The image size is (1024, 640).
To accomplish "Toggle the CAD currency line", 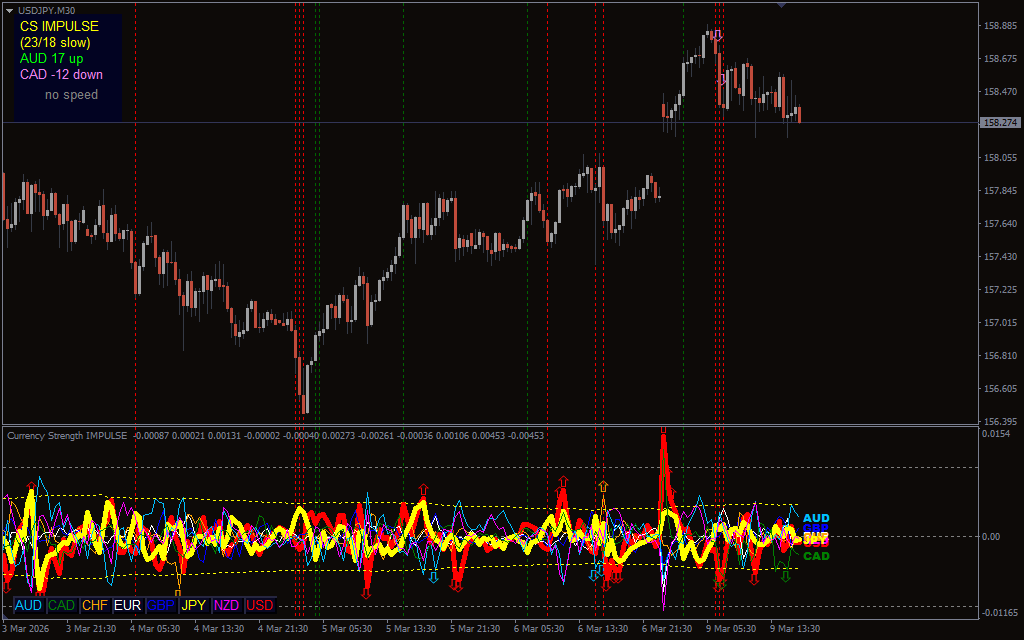I will 62,605.
